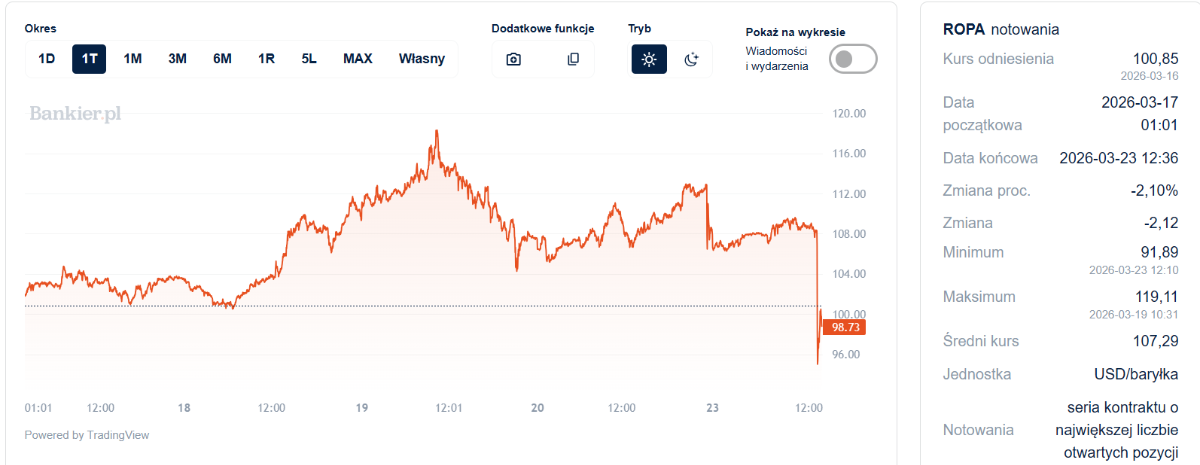Open the Własny custom period option

pos(422,59)
